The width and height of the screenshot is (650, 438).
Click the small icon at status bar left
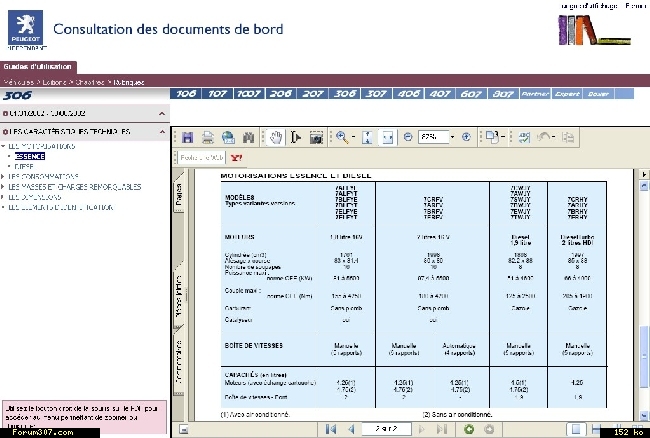pos(184,429)
